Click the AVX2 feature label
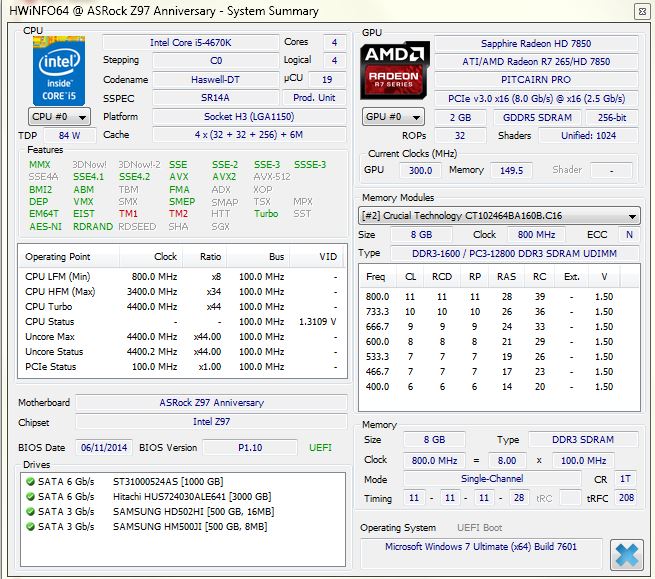 pos(224,177)
